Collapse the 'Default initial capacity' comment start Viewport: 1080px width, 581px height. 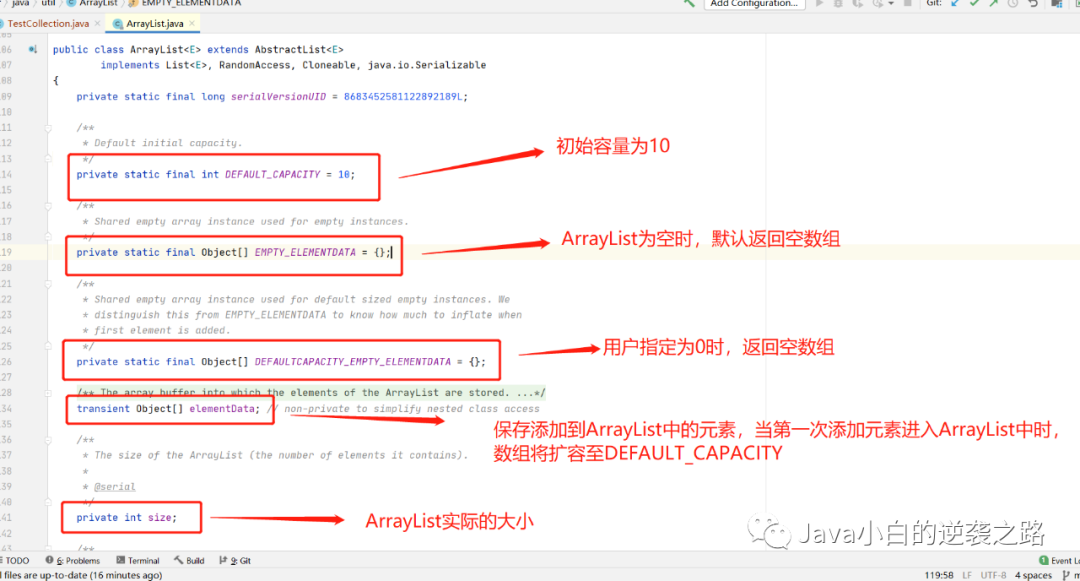coord(48,128)
